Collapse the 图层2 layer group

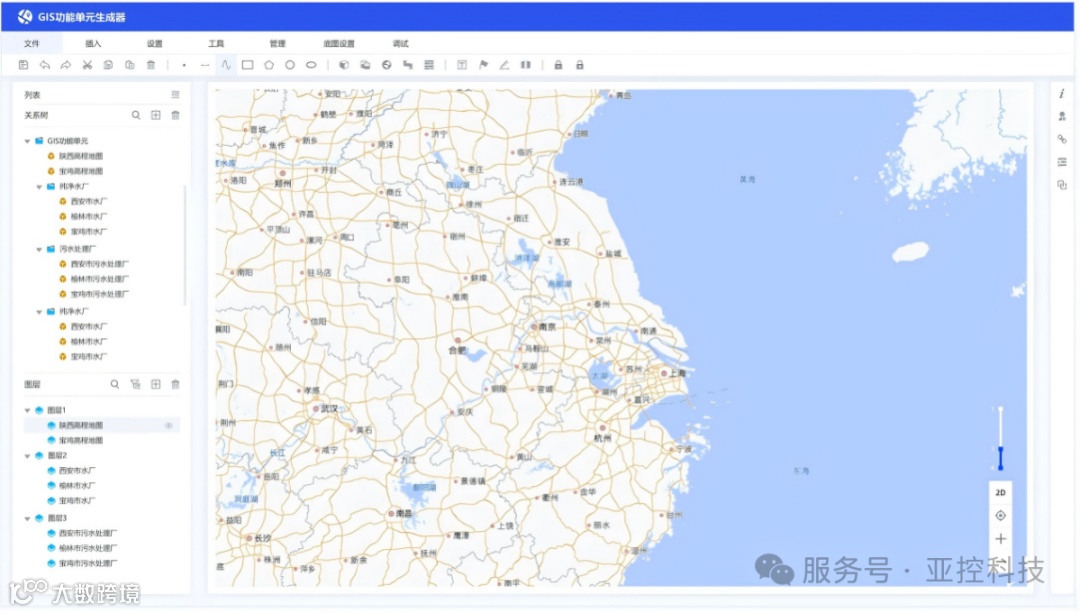click(x=28, y=456)
